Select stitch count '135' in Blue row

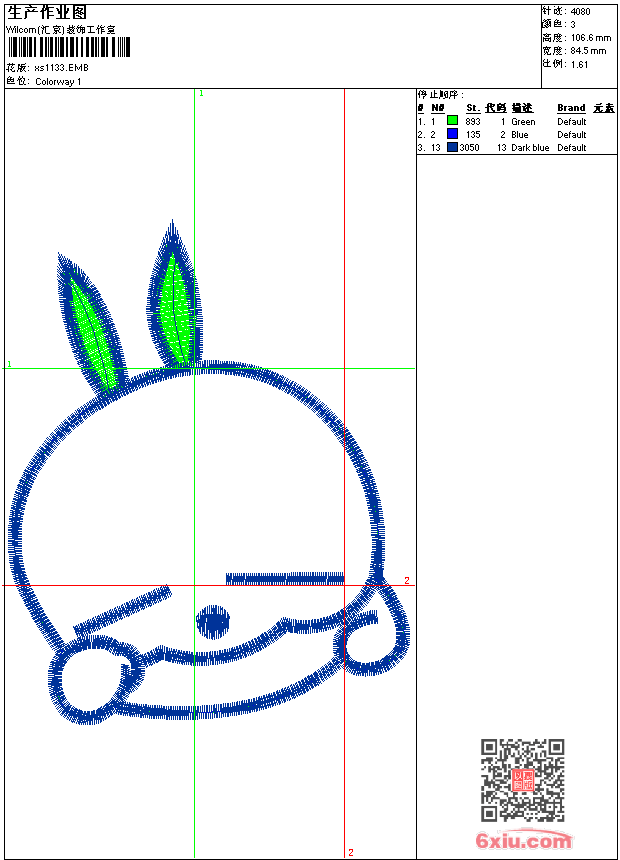pyautogui.click(x=472, y=135)
